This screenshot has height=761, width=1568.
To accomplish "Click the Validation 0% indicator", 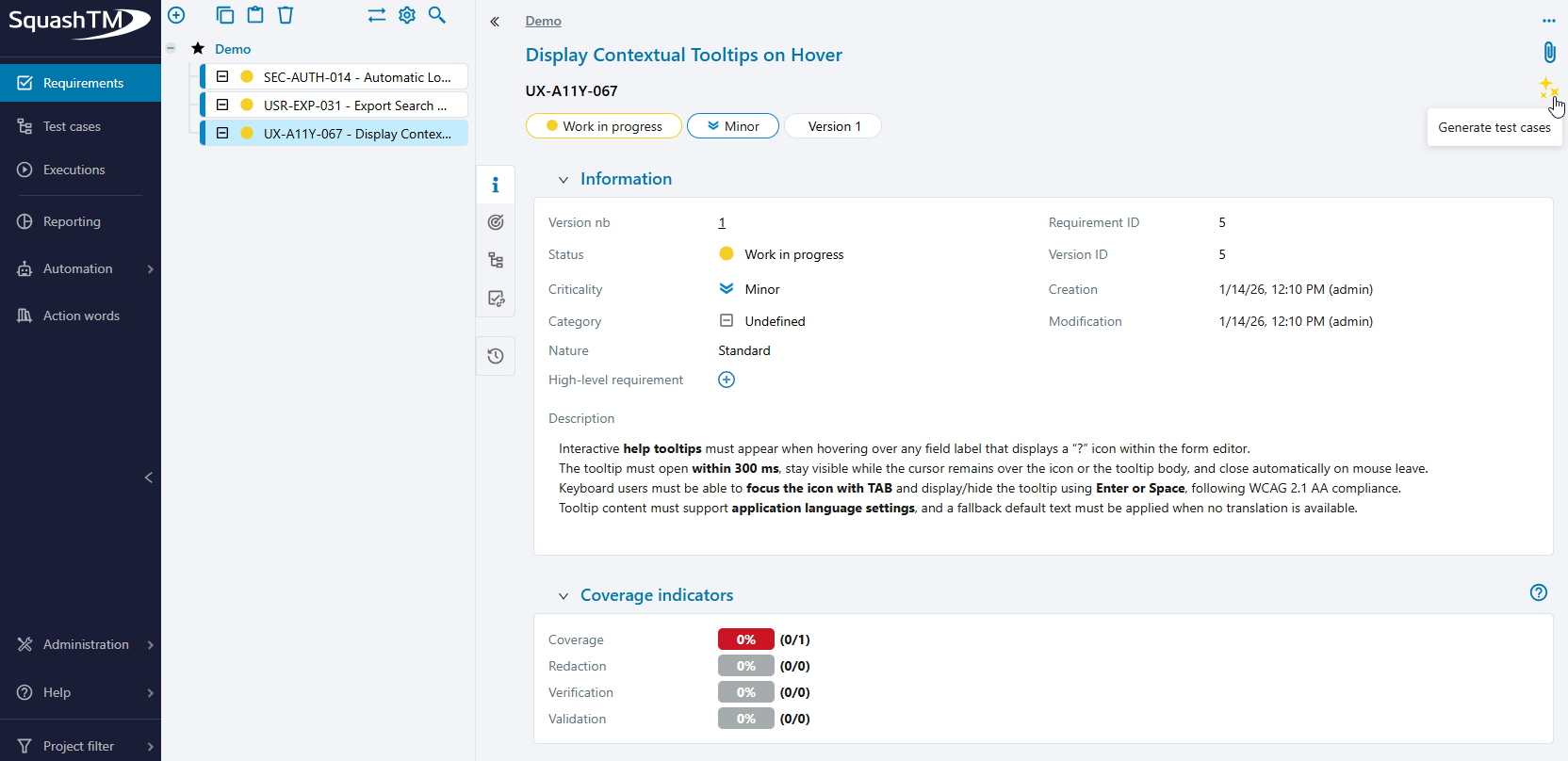I will coord(746,719).
